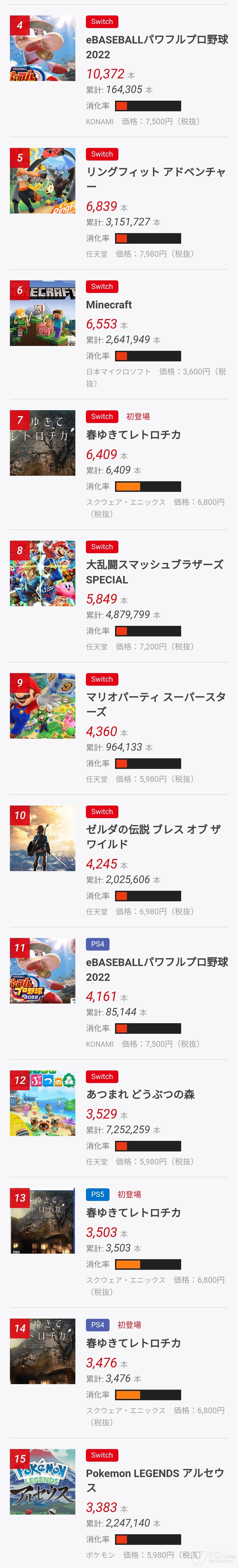This screenshot has width=238, height=1568.
Task: Select the Minecraft cover thumbnail
Action: coord(43,313)
